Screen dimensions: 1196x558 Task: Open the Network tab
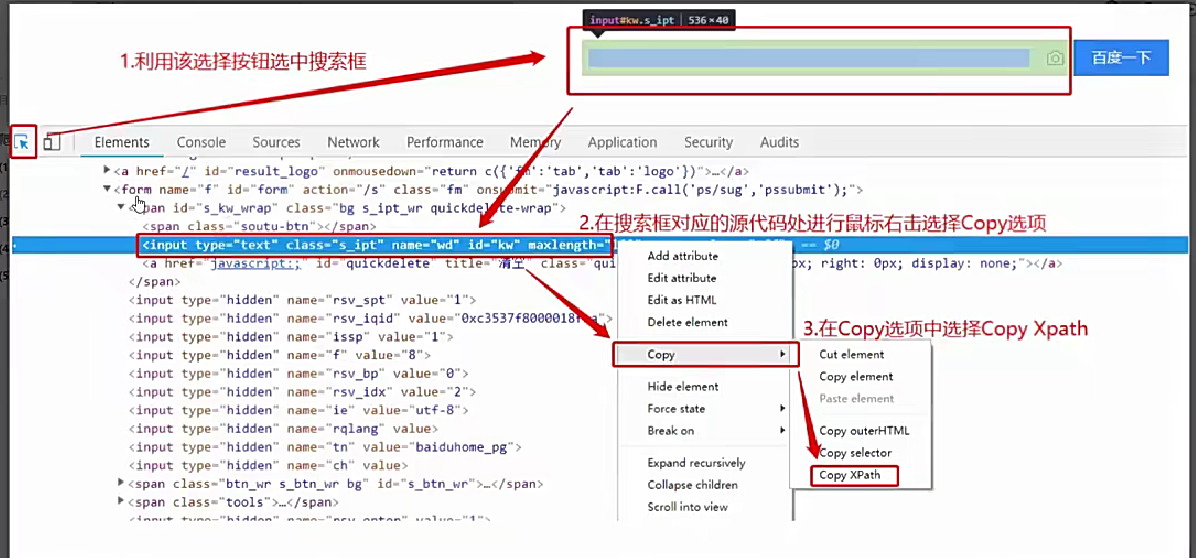pos(353,143)
